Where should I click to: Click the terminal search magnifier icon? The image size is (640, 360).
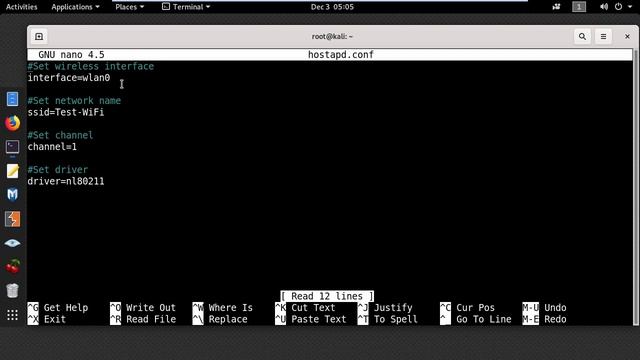[582, 37]
